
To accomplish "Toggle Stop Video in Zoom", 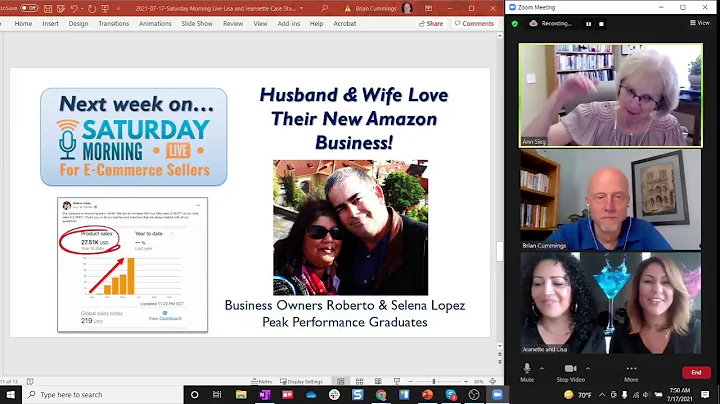I will coord(571,372).
